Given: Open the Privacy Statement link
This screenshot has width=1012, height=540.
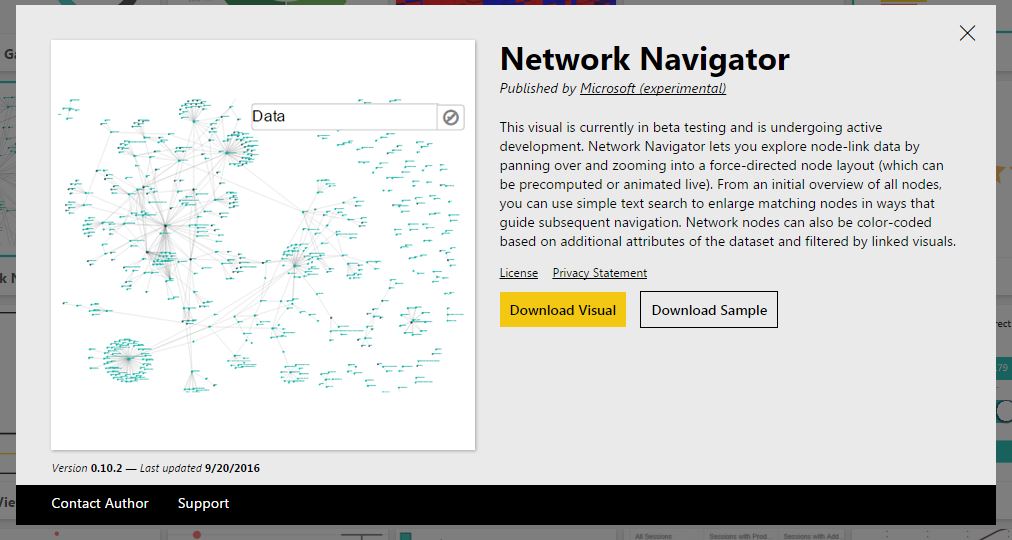Looking at the screenshot, I should [600, 273].
